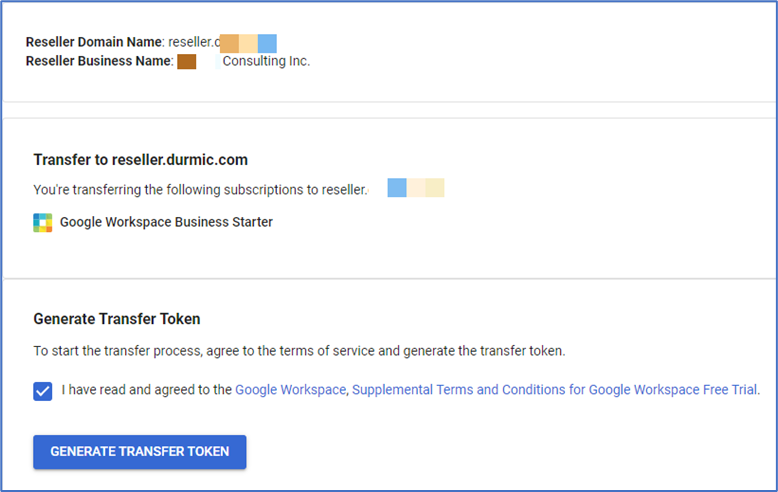Screen dimensions: 778x492
Task: Open Supplemental Terms and Conditions Free Trial link
Action: [x=555, y=390]
